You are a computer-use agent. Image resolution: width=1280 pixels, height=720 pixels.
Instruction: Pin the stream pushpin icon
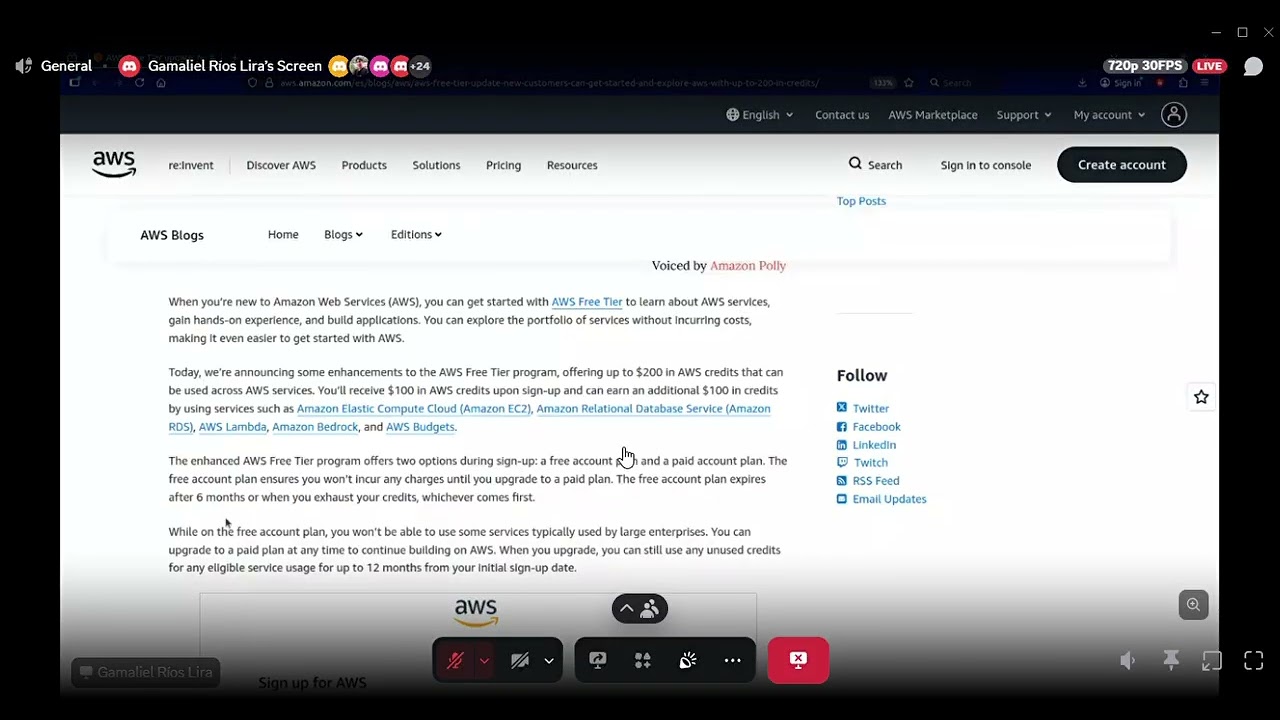click(1171, 661)
